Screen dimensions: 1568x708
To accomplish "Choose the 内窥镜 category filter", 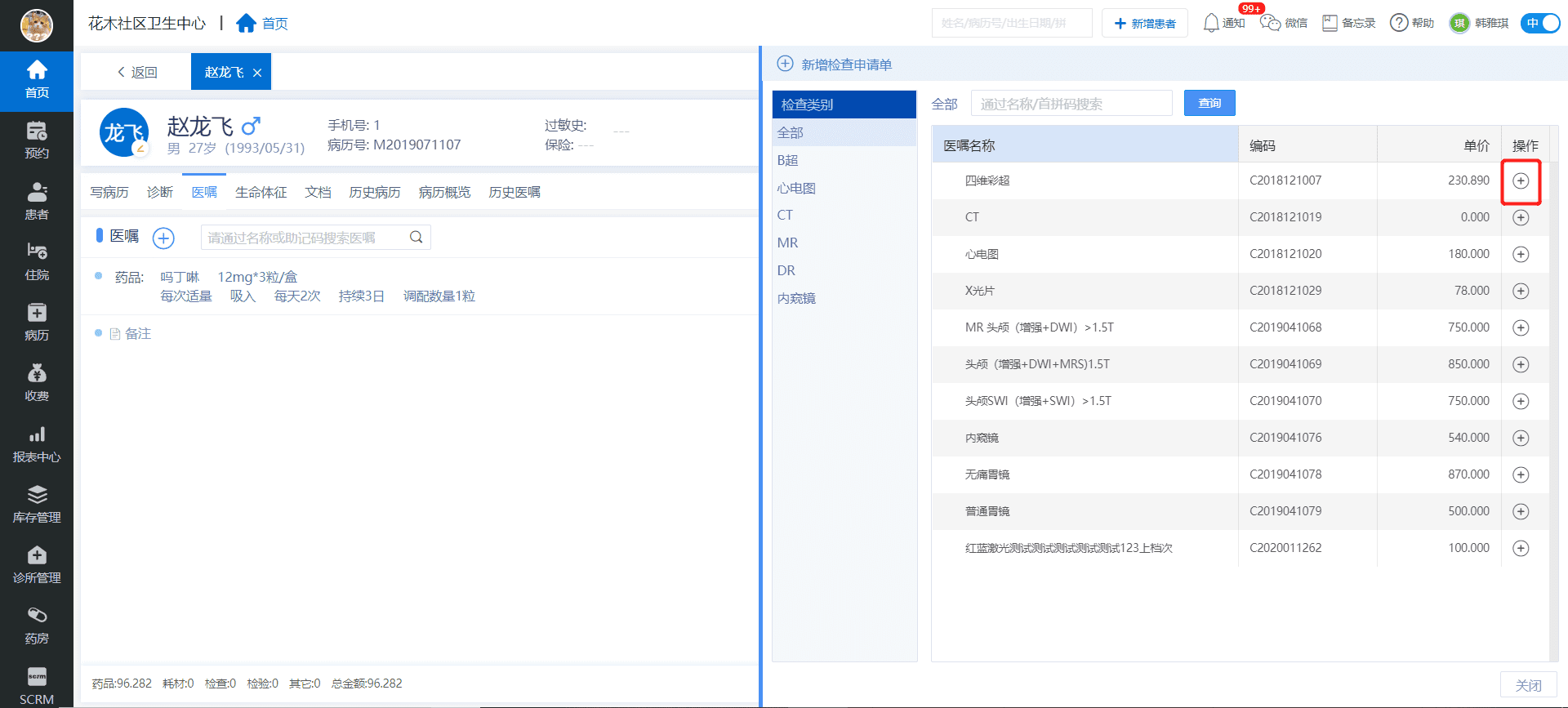I will pyautogui.click(x=796, y=298).
